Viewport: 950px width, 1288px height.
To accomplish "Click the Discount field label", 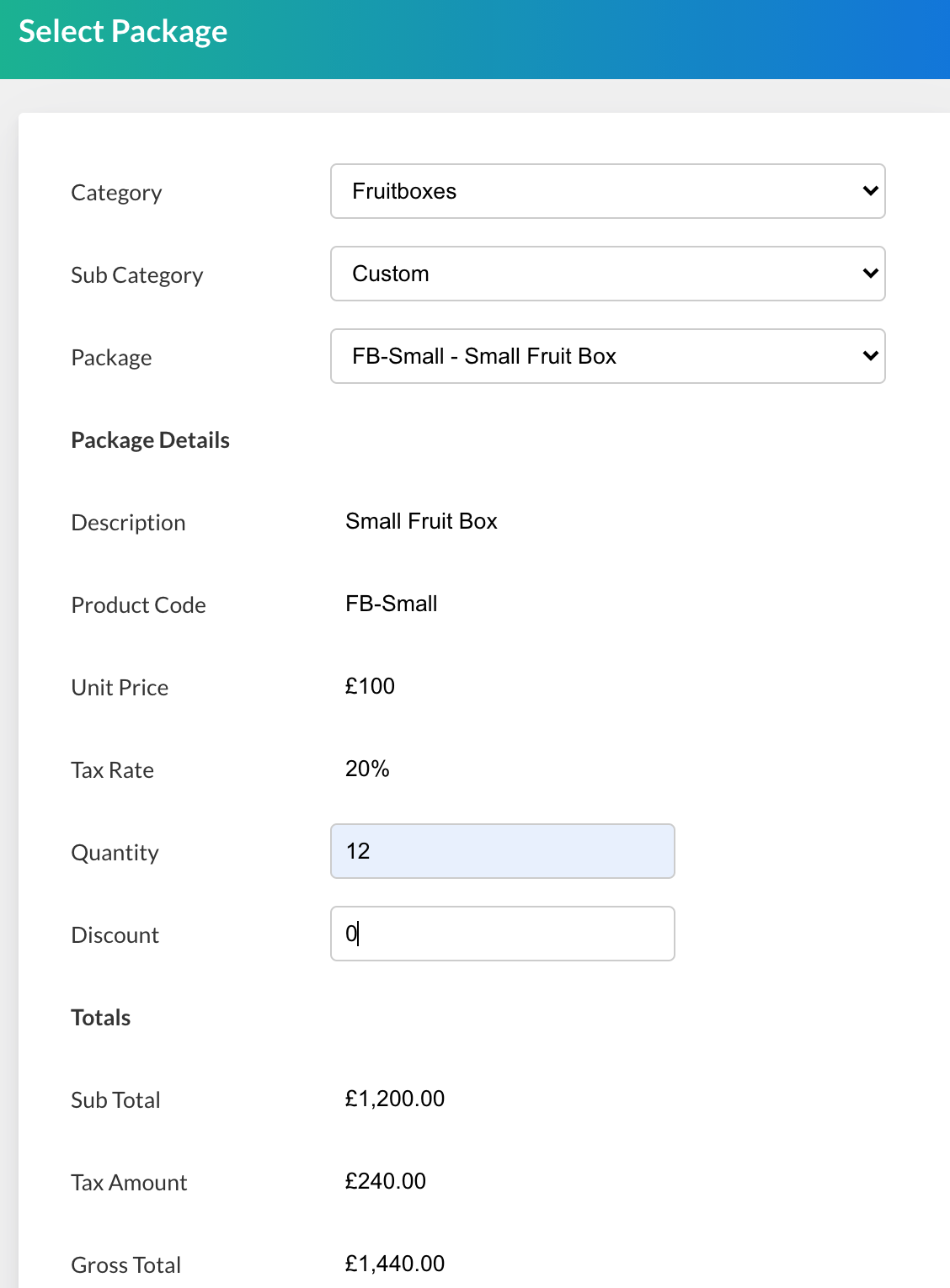I will click(115, 935).
